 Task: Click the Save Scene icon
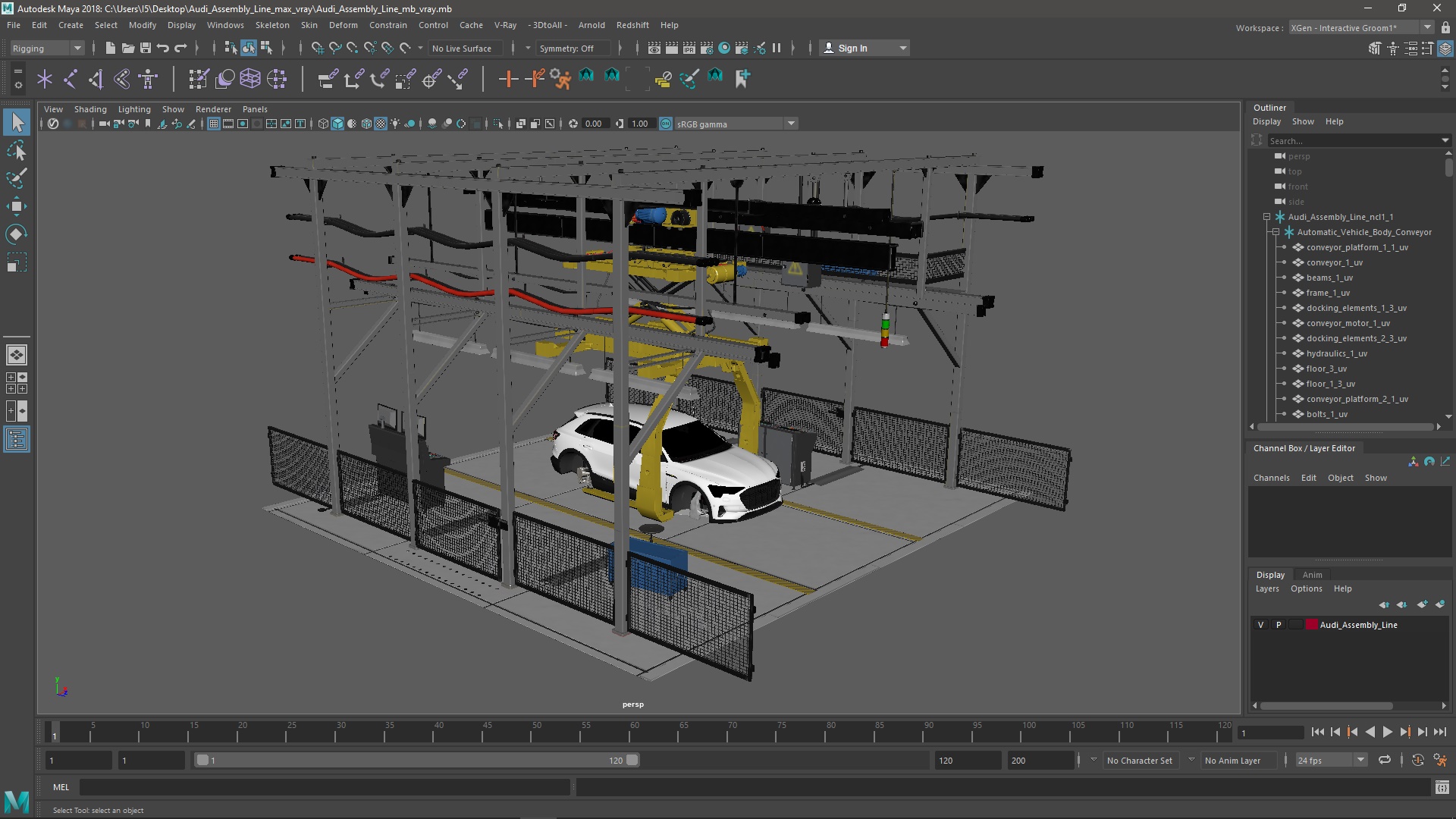pyautogui.click(x=146, y=48)
